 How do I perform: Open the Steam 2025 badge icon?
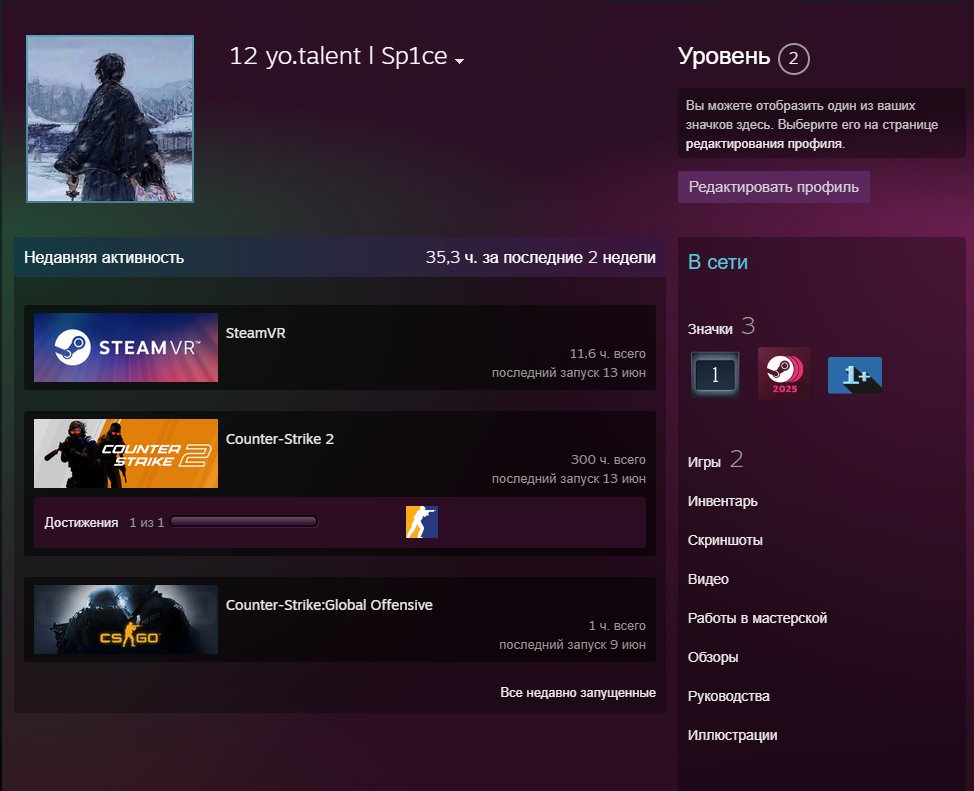point(784,373)
